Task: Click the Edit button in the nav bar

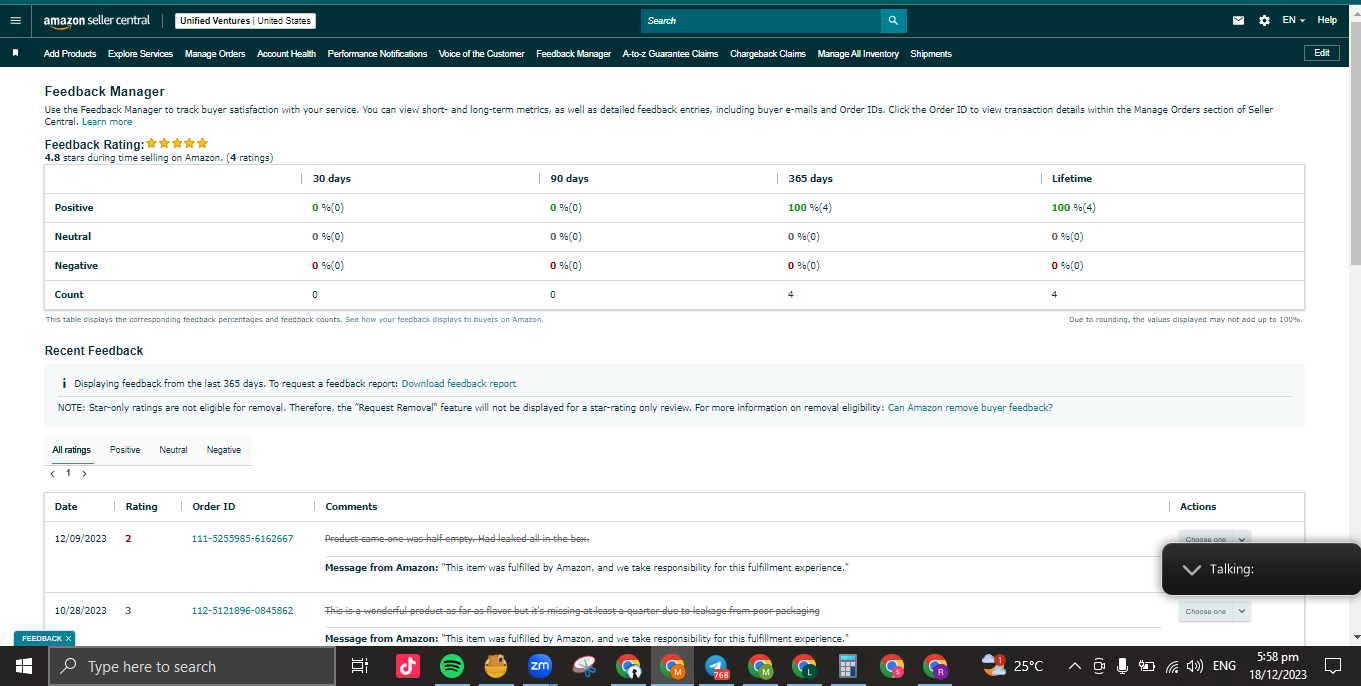Action: tap(1322, 53)
